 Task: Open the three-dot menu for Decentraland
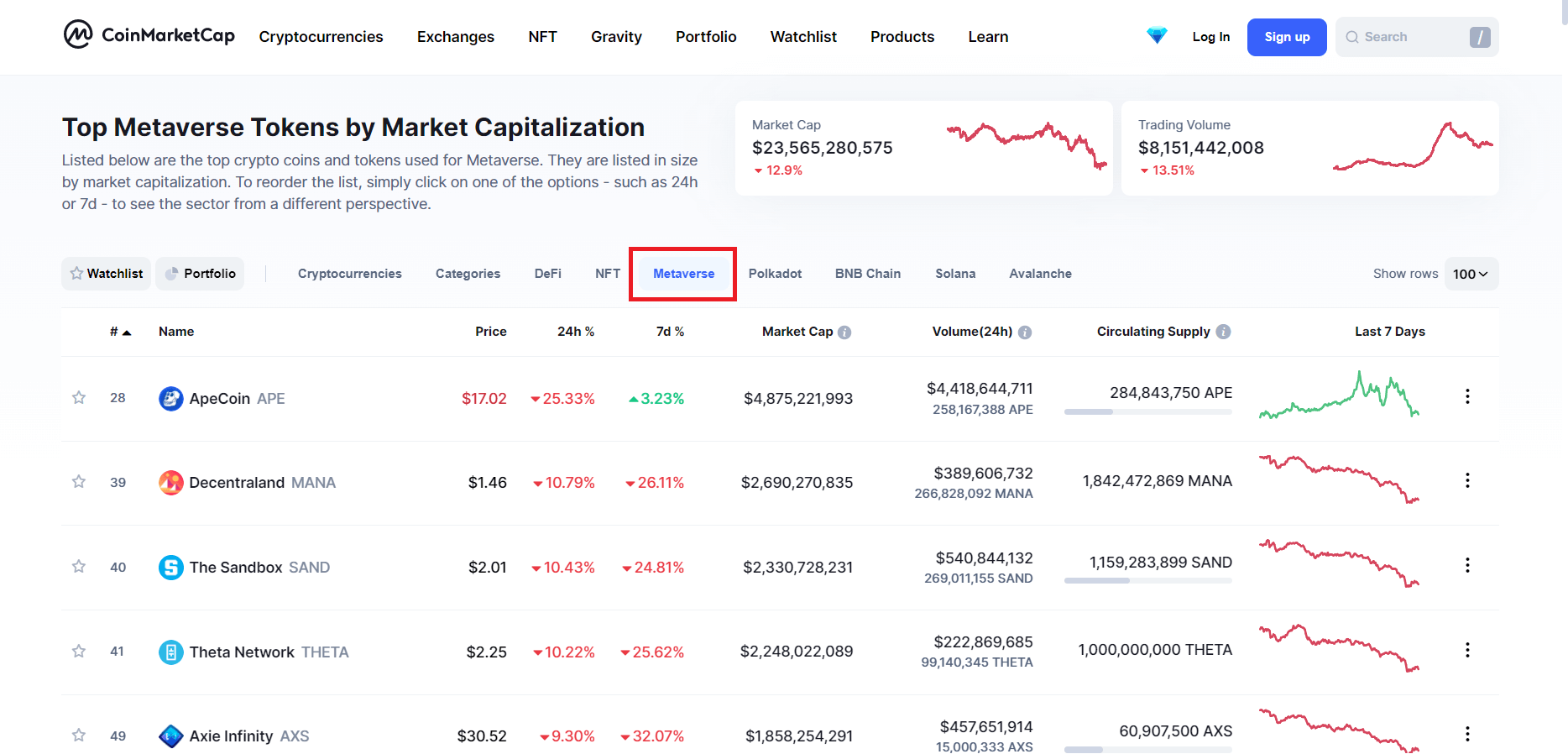tap(1467, 480)
